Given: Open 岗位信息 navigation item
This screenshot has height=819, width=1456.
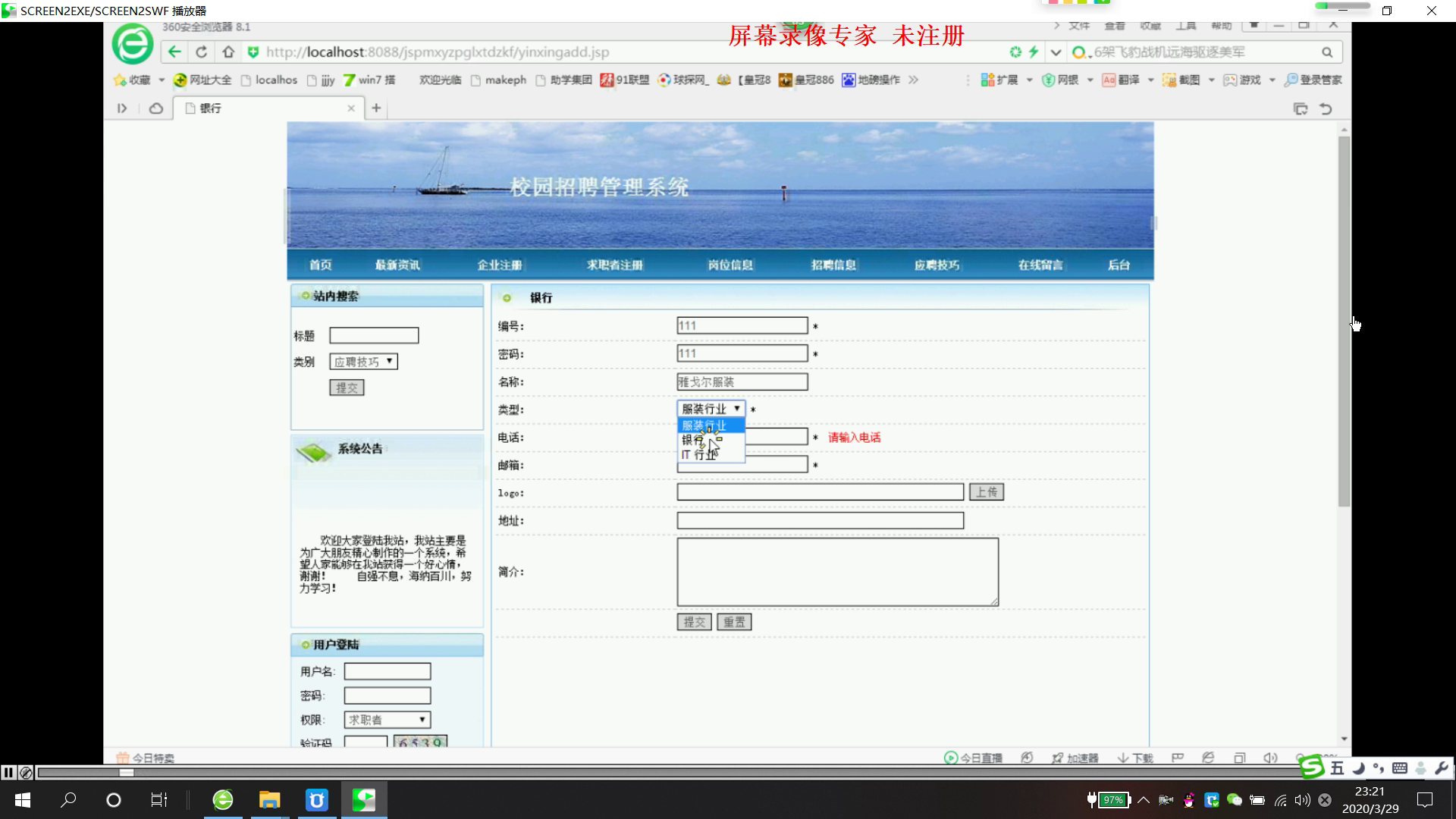Looking at the screenshot, I should point(730,265).
